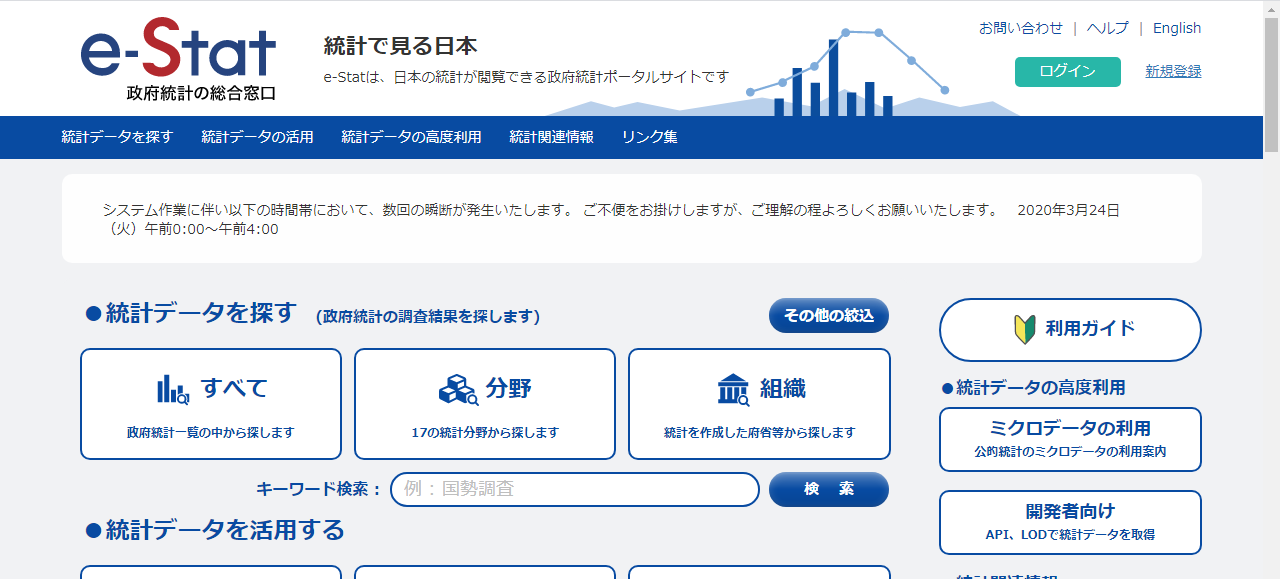This screenshot has width=1280, height=579.
Task: Open the 統計データの活用 menu
Action: point(257,137)
